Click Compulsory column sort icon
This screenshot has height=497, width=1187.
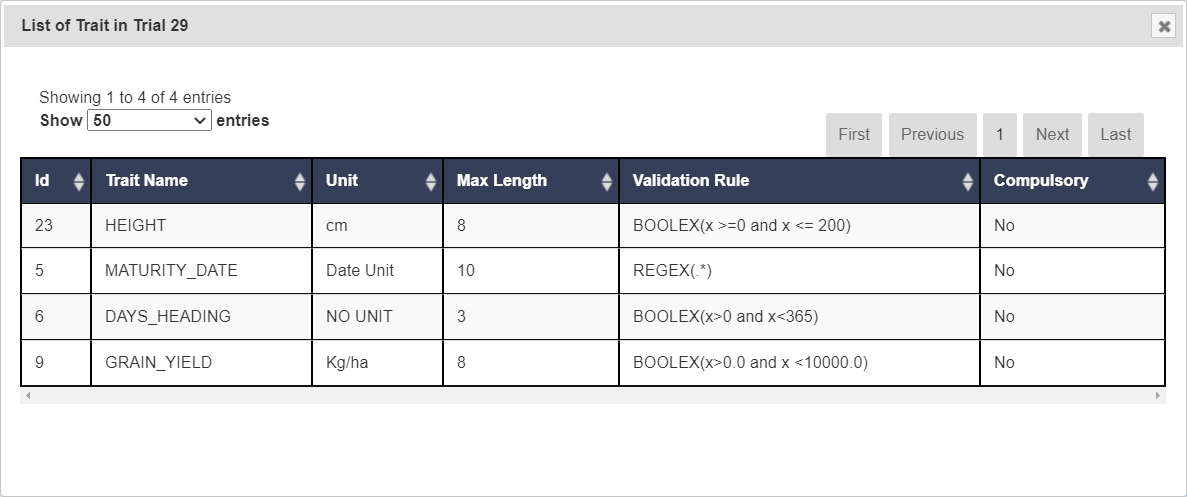tap(1153, 182)
